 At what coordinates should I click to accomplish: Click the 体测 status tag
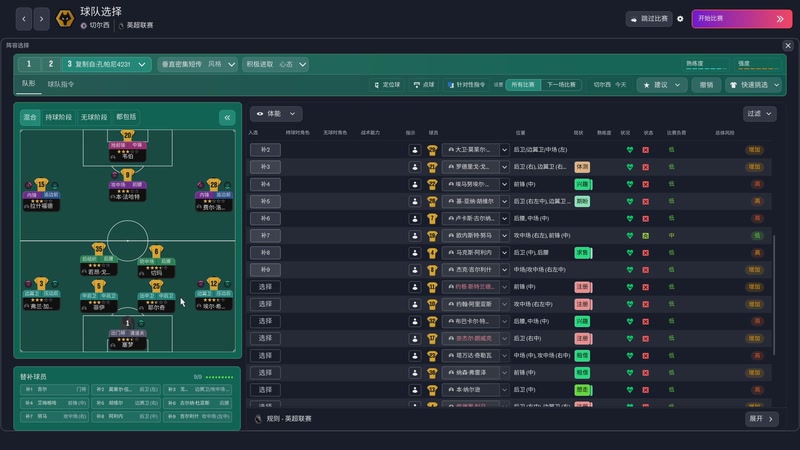582,167
